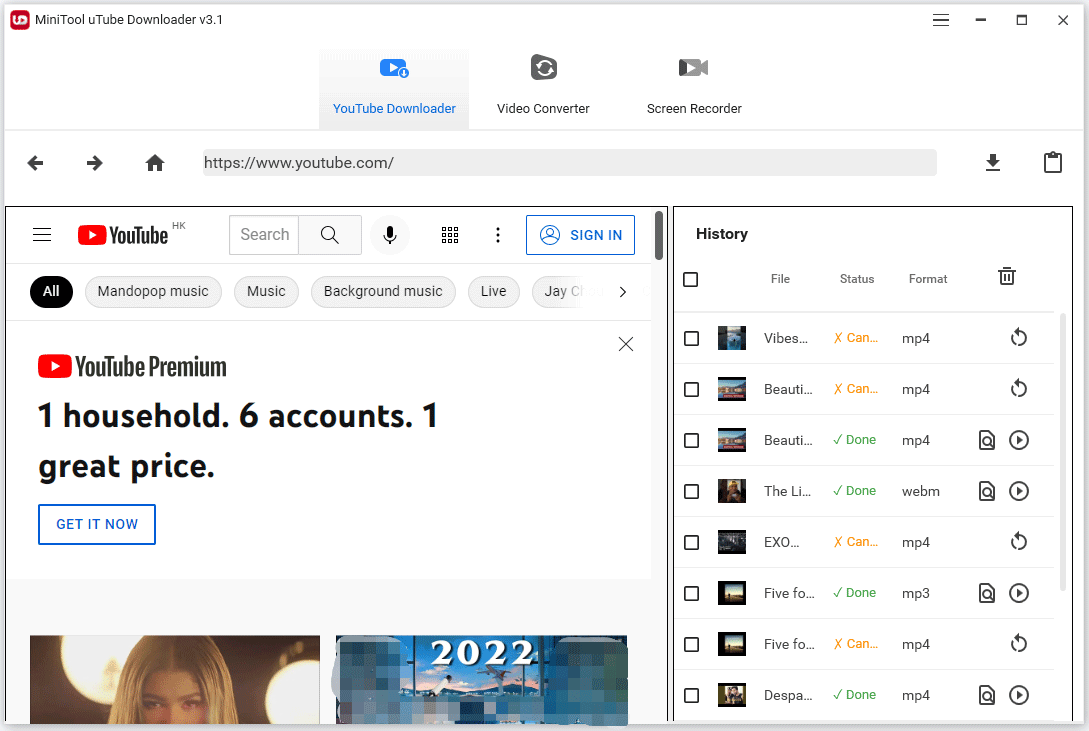Check the first cancelled Beauti row
The image size is (1089, 731).
[x=691, y=389]
